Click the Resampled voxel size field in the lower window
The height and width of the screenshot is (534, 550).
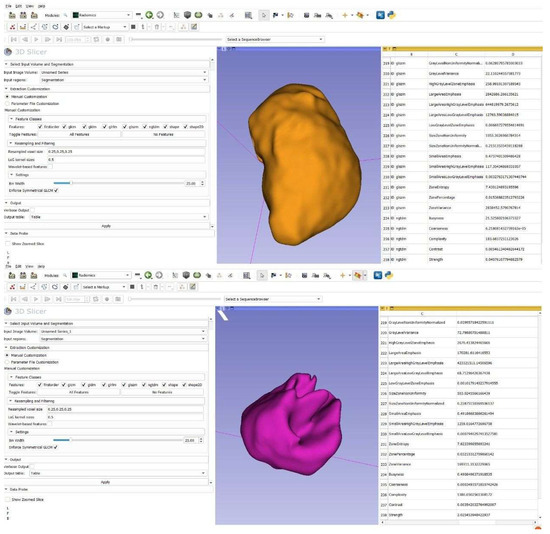pyautogui.click(x=125, y=409)
